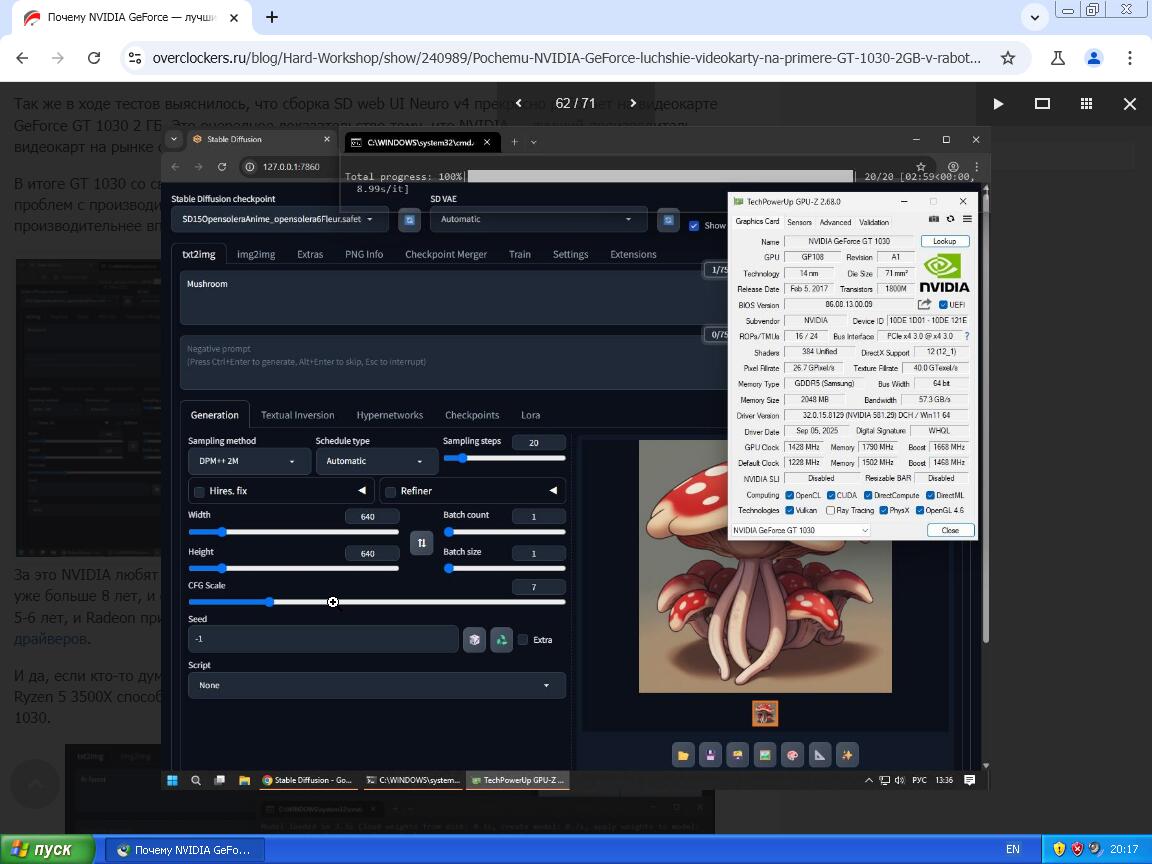The height and width of the screenshot is (864, 1152).
Task: Open the Advanced tab in GPU-Z
Action: point(835,222)
